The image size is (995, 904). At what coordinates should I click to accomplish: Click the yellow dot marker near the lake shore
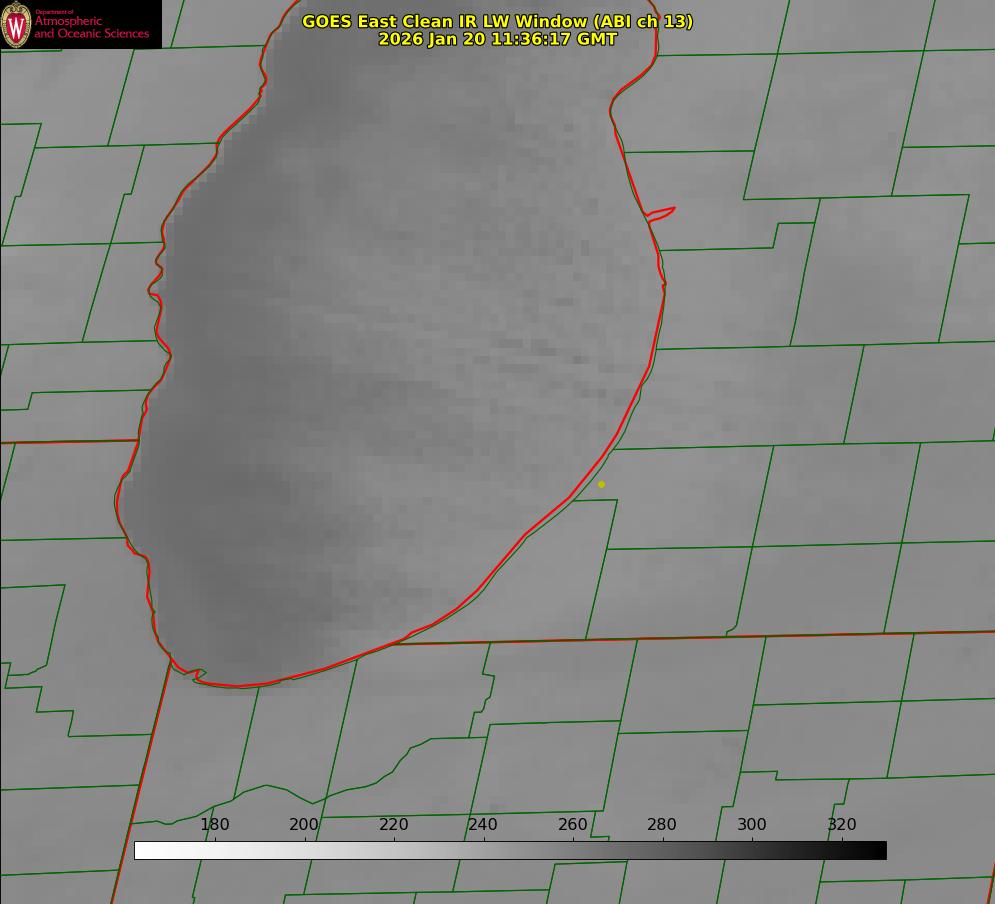click(601, 485)
